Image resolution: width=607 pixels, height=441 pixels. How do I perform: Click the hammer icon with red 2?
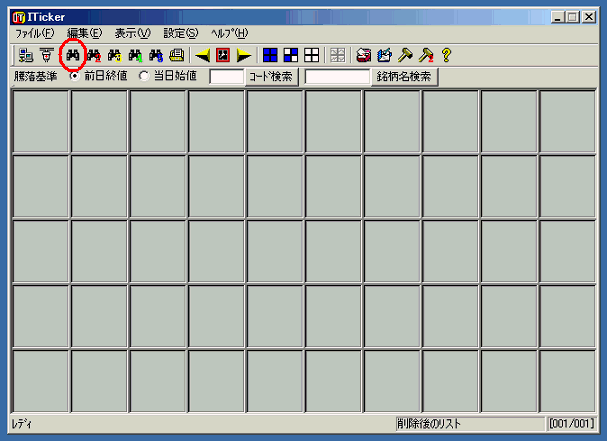(x=426, y=55)
